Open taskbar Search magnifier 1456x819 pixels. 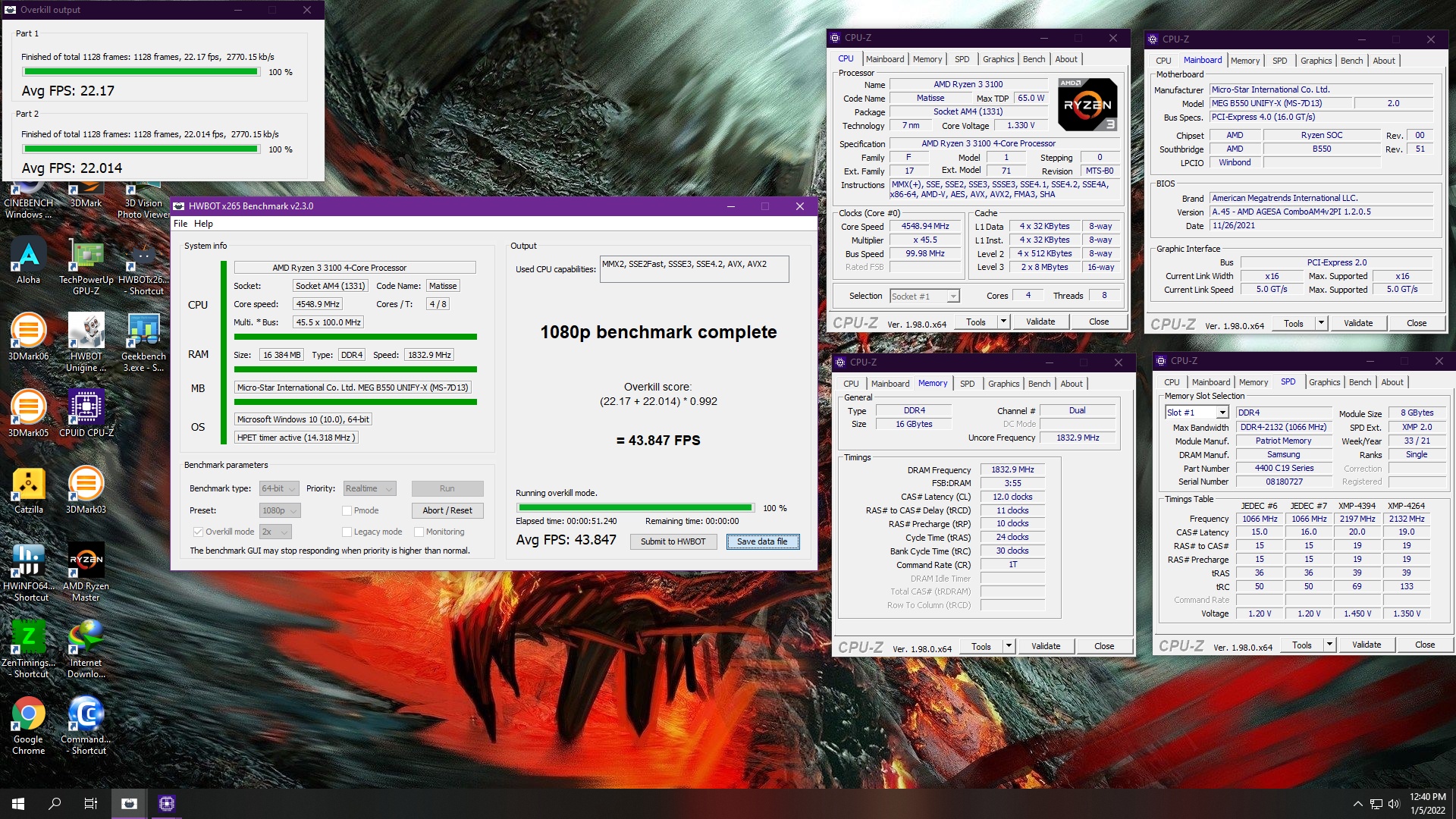click(x=55, y=804)
